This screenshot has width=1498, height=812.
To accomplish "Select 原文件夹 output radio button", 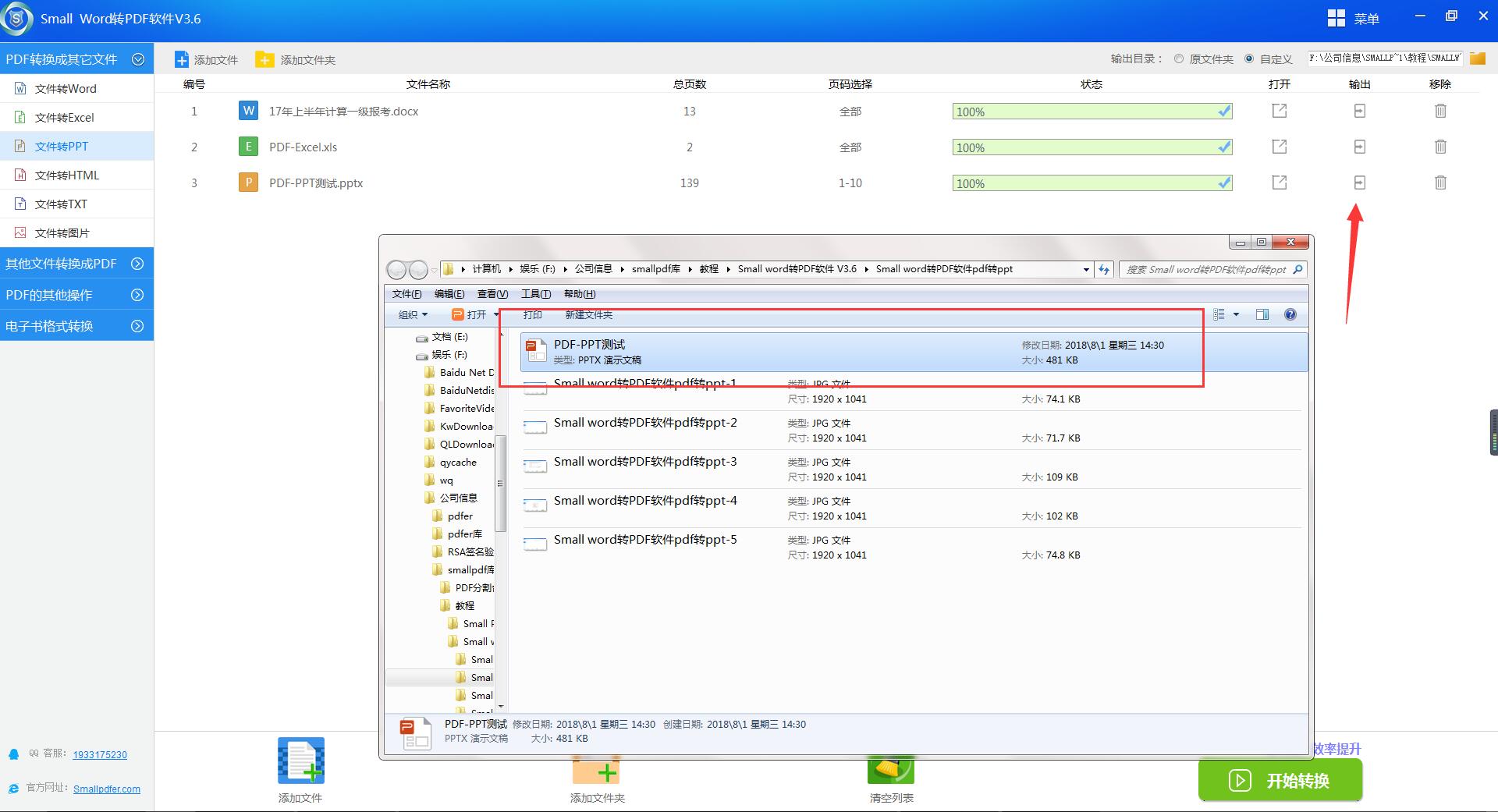I will pos(1179,59).
